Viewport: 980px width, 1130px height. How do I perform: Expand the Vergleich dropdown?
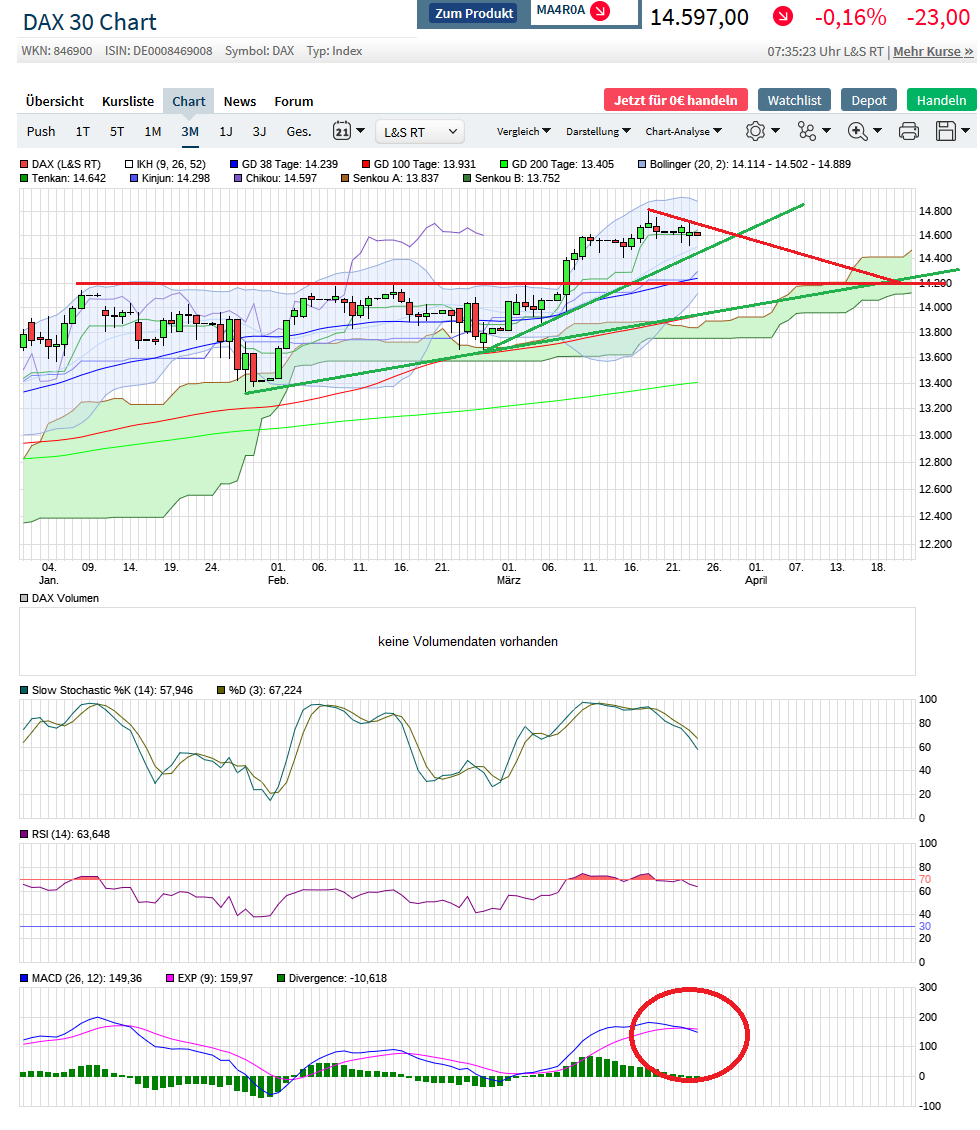click(523, 131)
